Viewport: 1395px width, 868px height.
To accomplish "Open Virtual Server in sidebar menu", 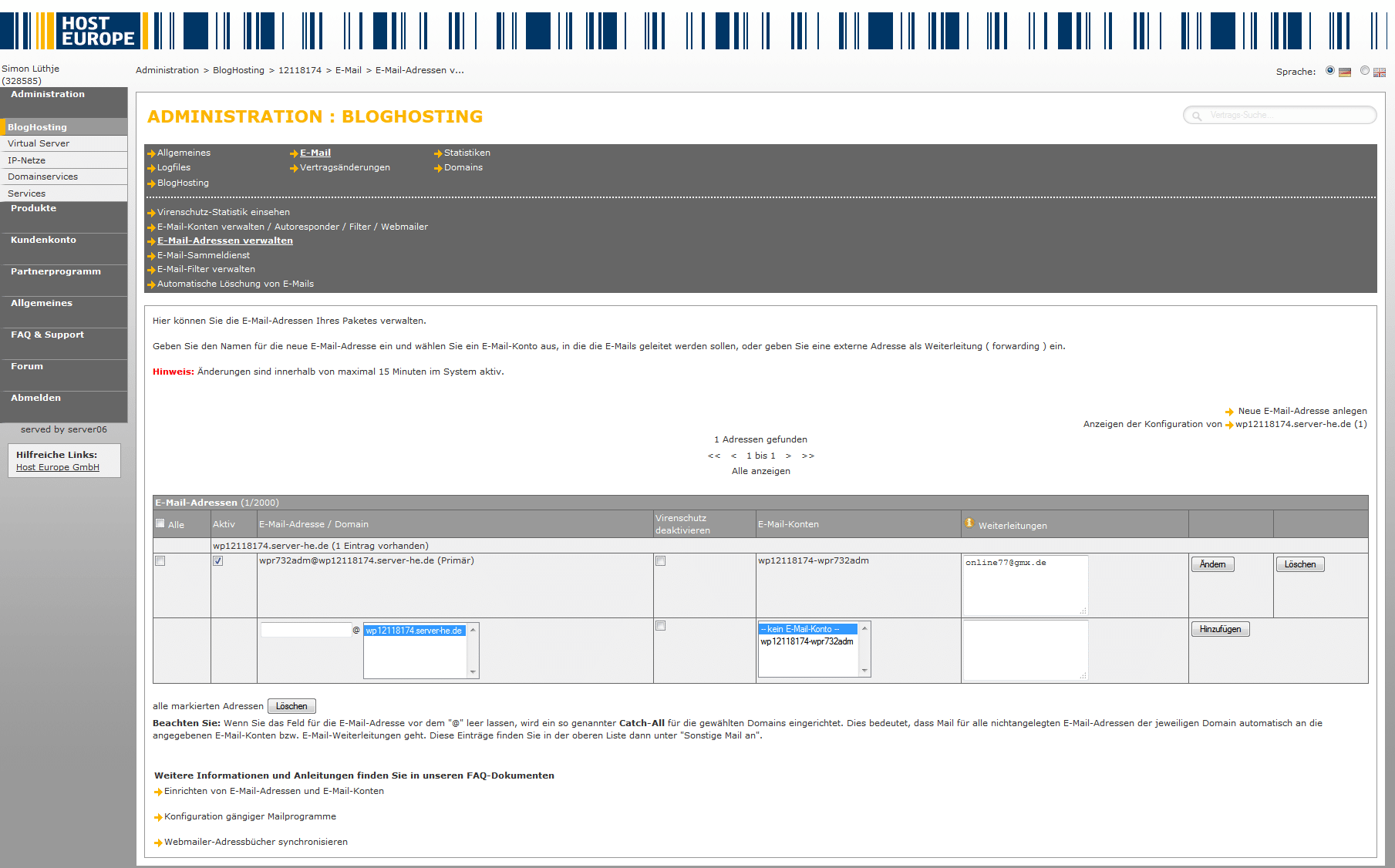I will 39,143.
